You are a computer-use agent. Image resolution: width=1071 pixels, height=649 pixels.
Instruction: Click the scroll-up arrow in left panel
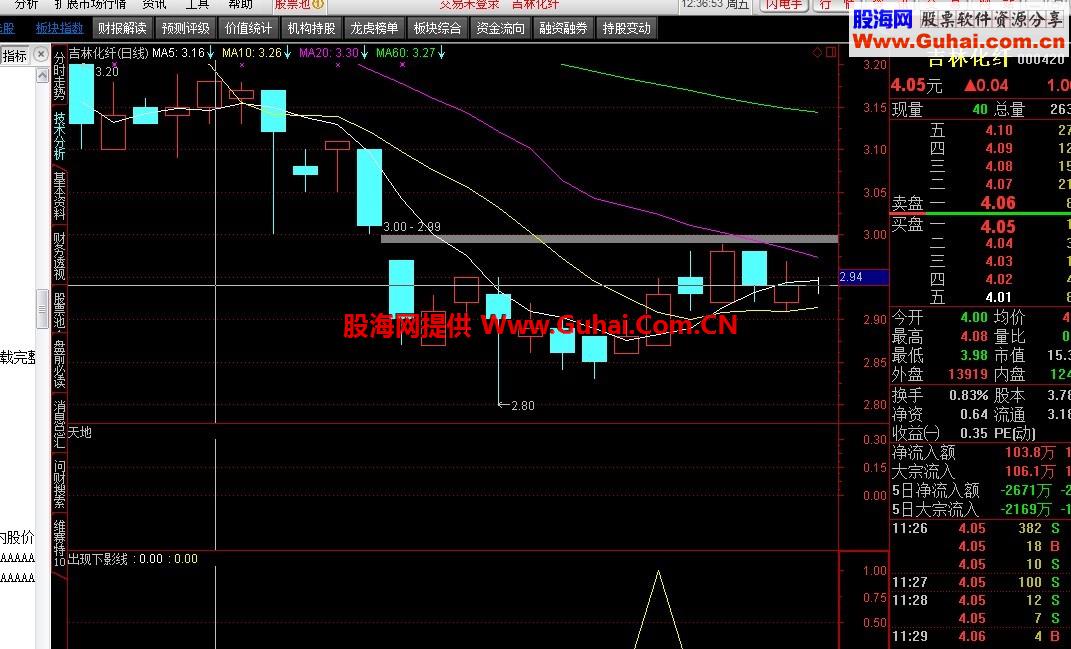[x=42, y=75]
